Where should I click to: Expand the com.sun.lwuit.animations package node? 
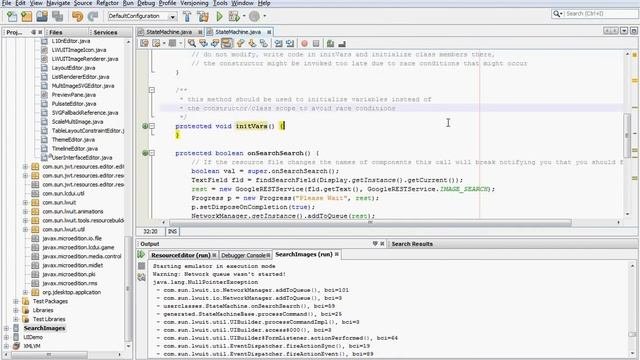25,211
